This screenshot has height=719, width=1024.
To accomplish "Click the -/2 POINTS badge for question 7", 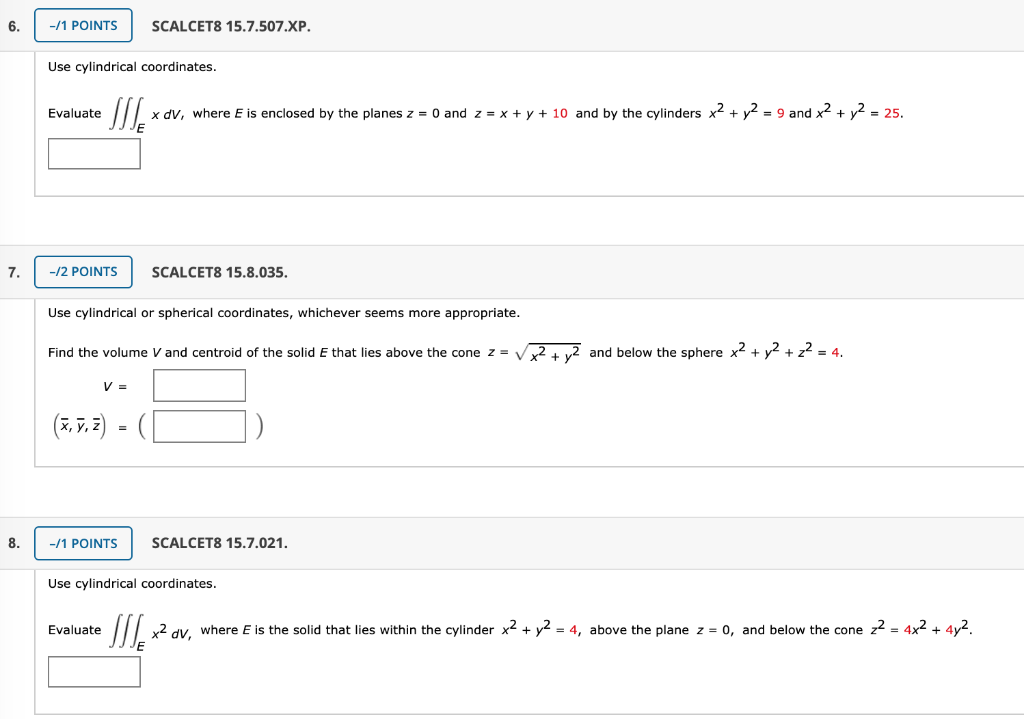I will [x=83, y=271].
